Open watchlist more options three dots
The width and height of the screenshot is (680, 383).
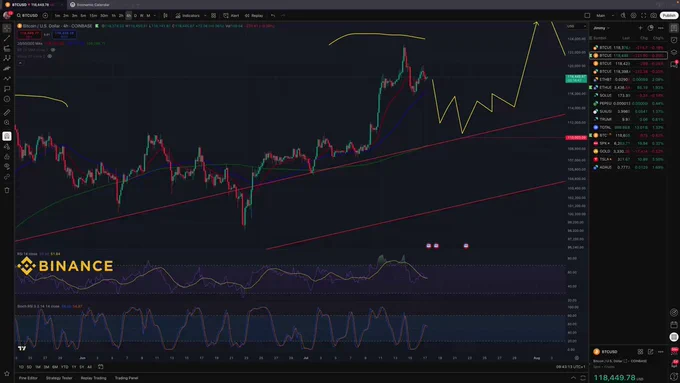pos(660,28)
